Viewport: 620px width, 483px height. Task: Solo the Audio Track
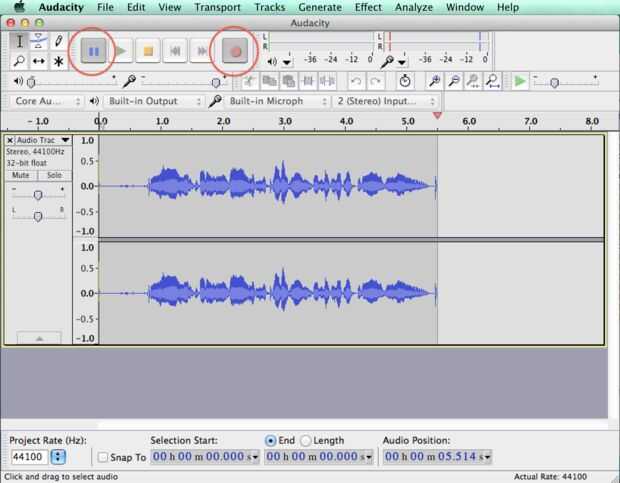[55, 175]
